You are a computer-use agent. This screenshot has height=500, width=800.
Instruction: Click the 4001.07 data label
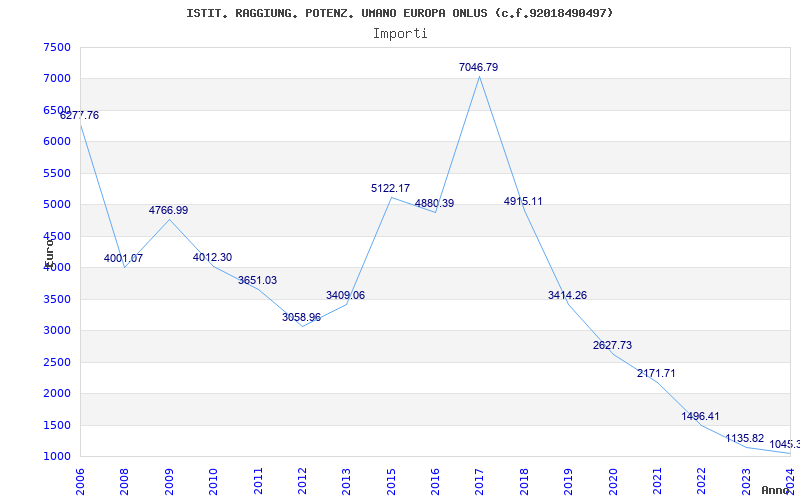tap(123, 258)
